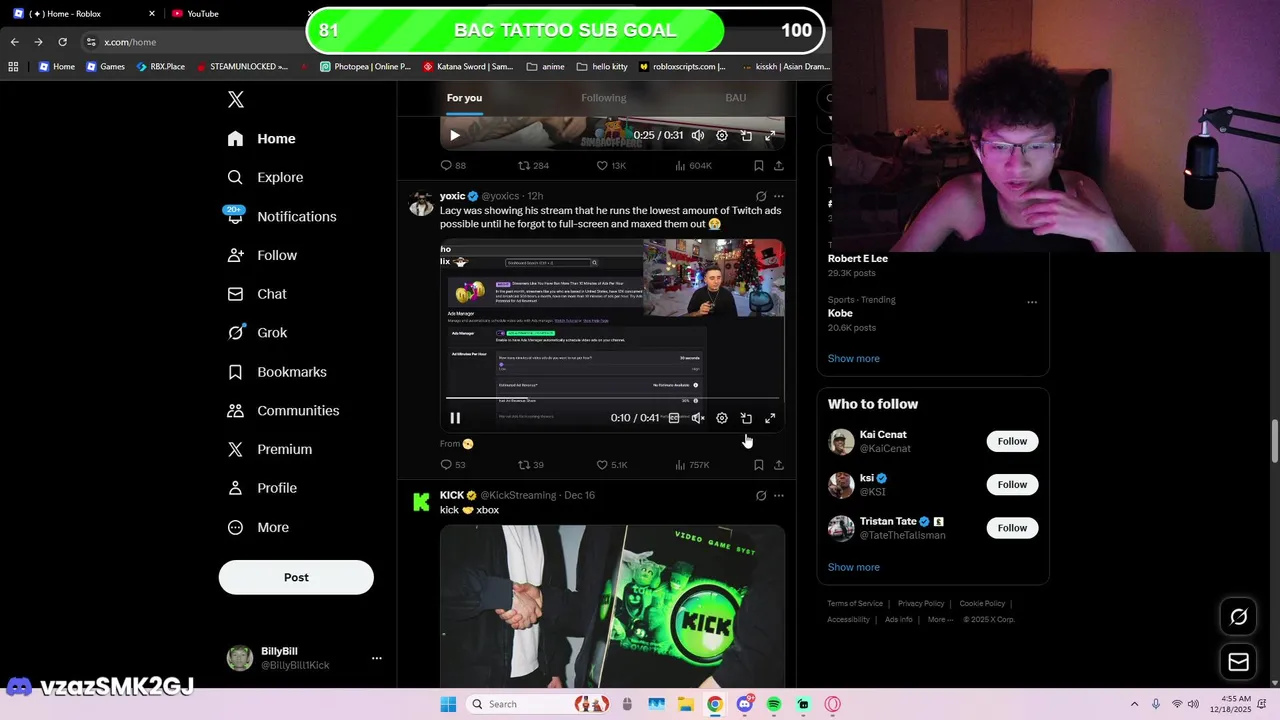Open Home in the X sidebar
Screen dimensions: 1280x720
[x=261, y=139]
